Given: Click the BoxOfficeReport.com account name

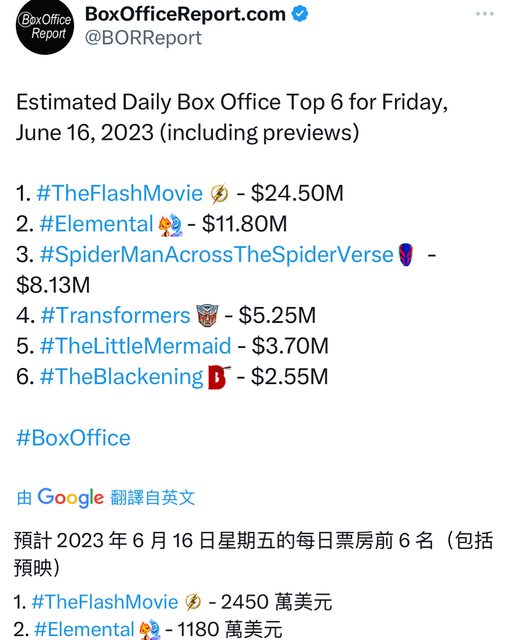Looking at the screenshot, I should [x=185, y=14].
